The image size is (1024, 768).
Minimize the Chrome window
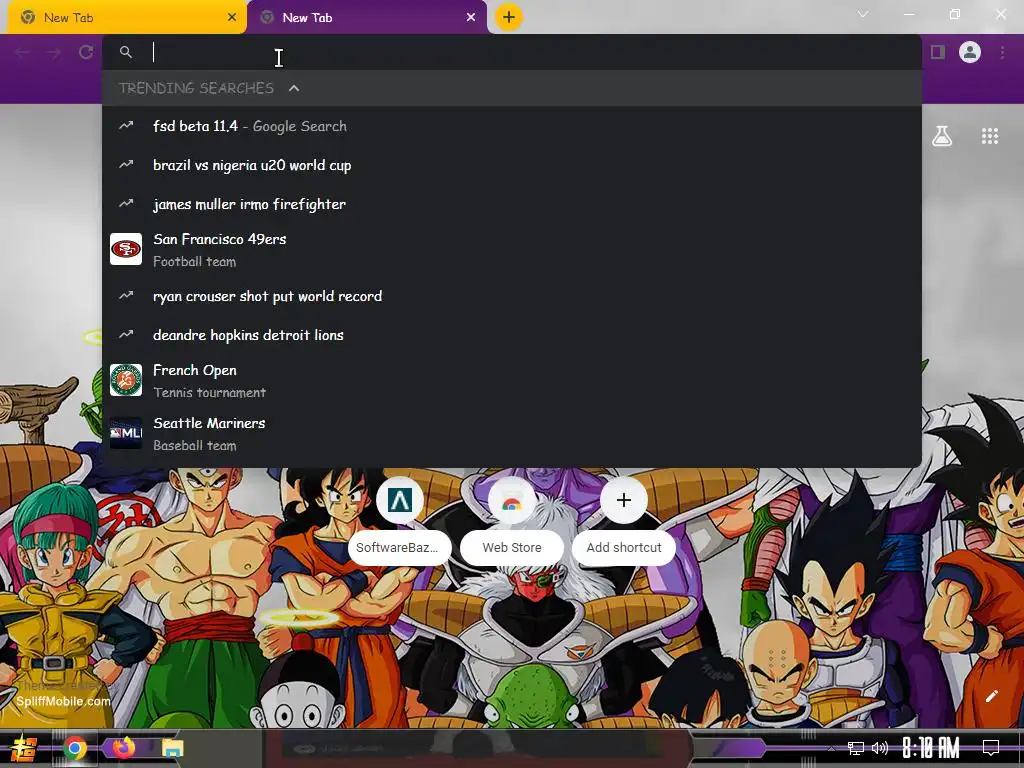(908, 14)
